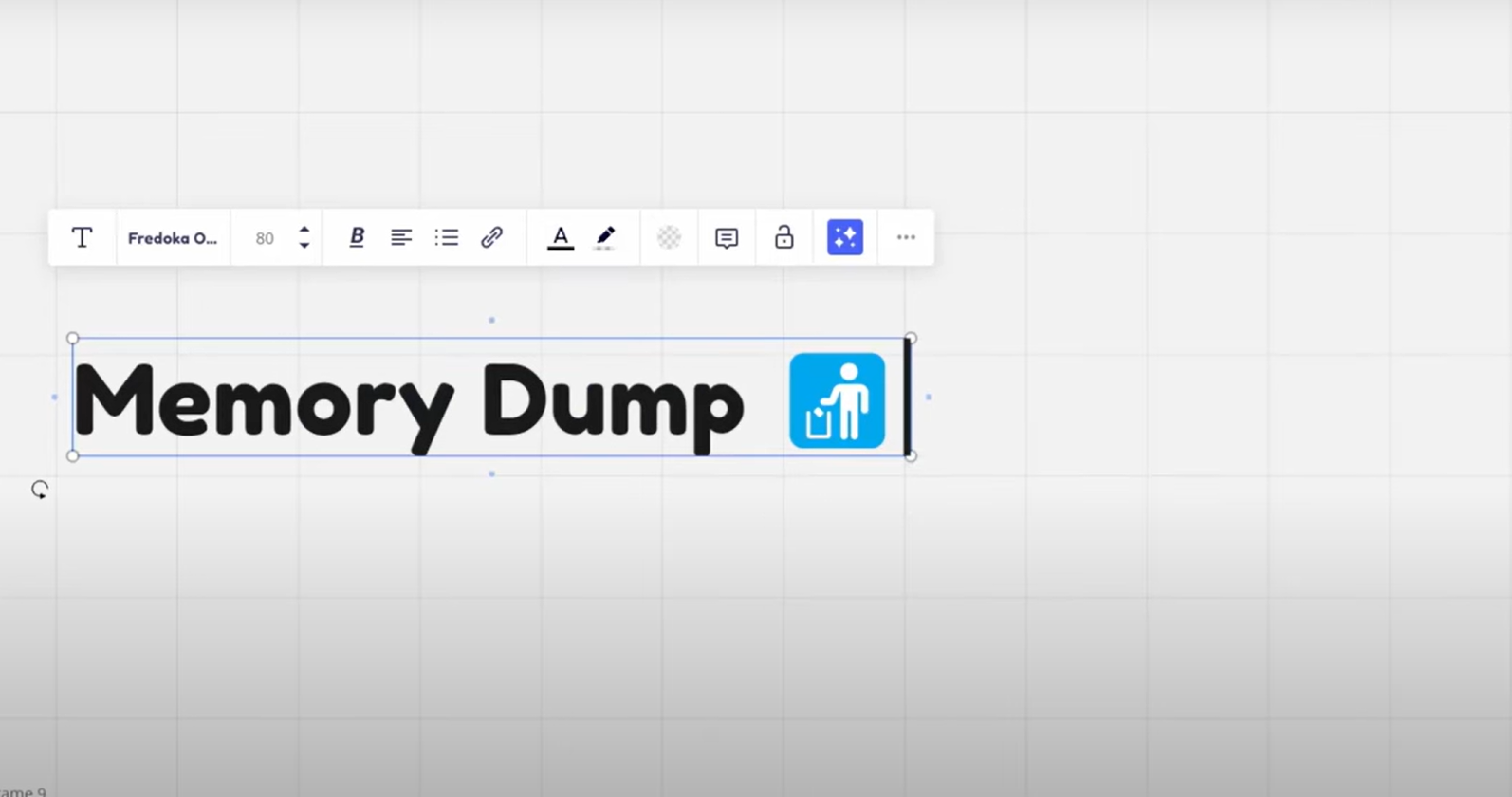1512x797 pixels.
Task: Open the text alignment options
Action: point(401,237)
